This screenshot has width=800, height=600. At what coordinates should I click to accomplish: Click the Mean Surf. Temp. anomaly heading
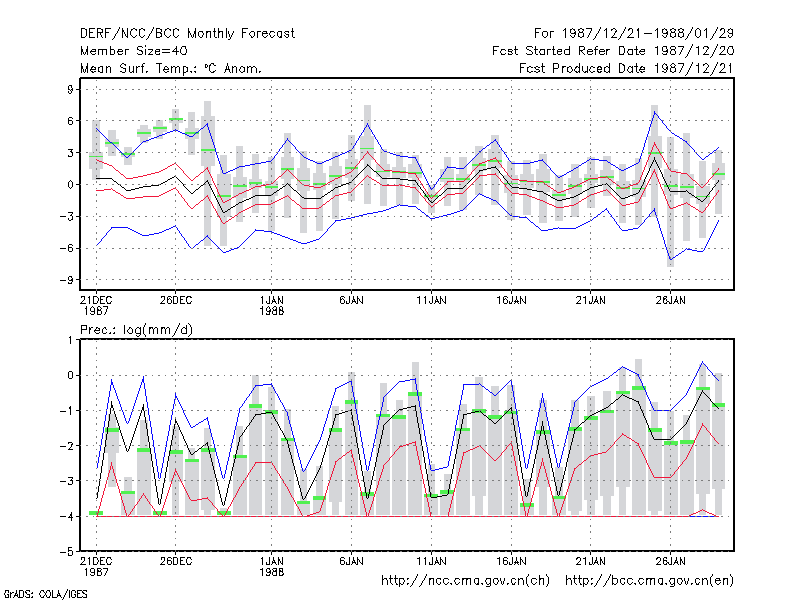[171, 68]
